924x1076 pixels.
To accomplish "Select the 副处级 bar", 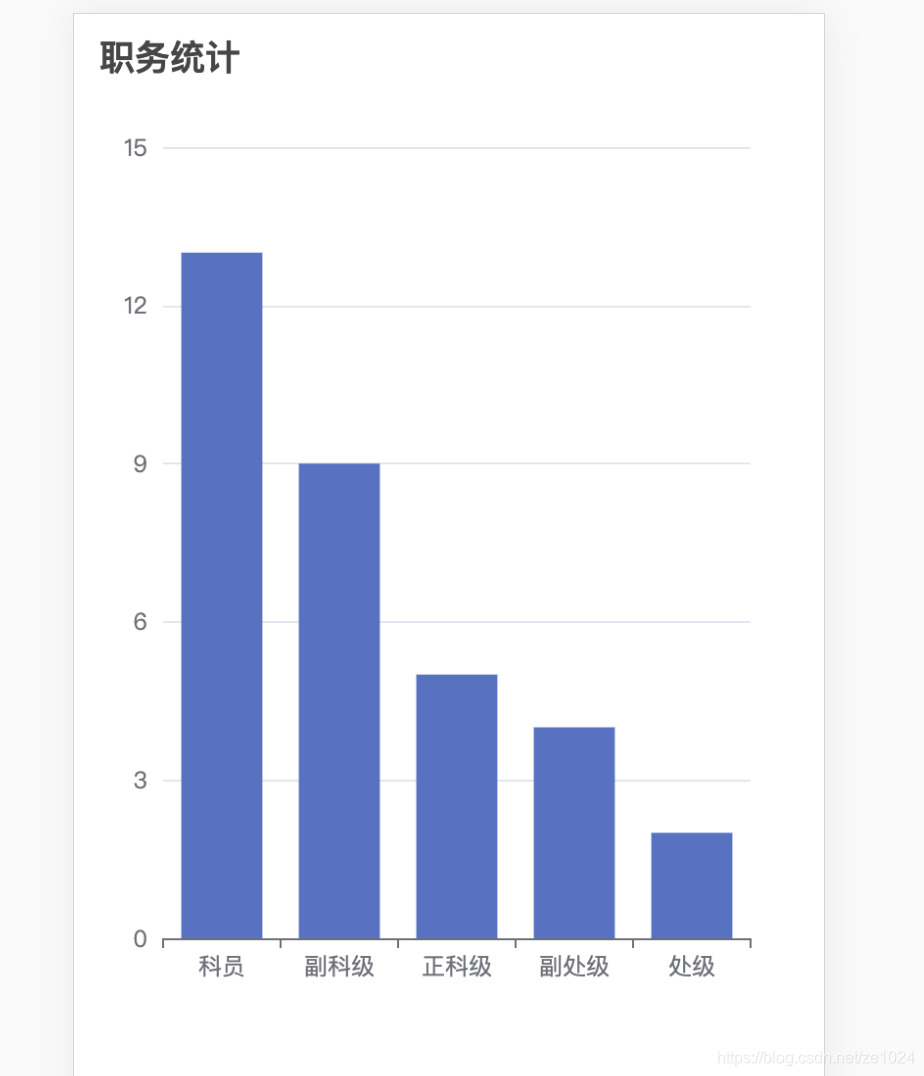I will (574, 833).
